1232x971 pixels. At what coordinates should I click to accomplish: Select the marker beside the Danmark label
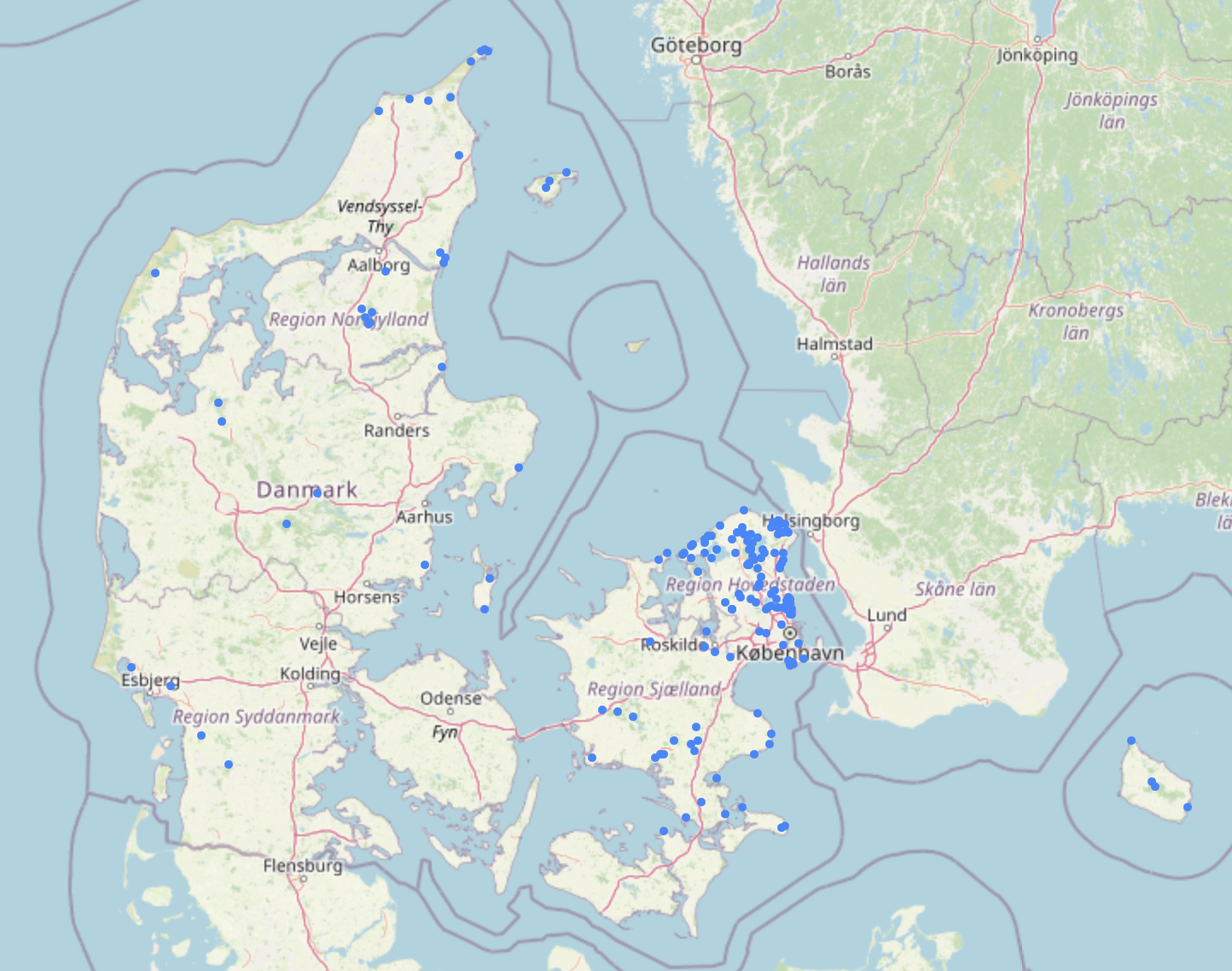click(317, 492)
